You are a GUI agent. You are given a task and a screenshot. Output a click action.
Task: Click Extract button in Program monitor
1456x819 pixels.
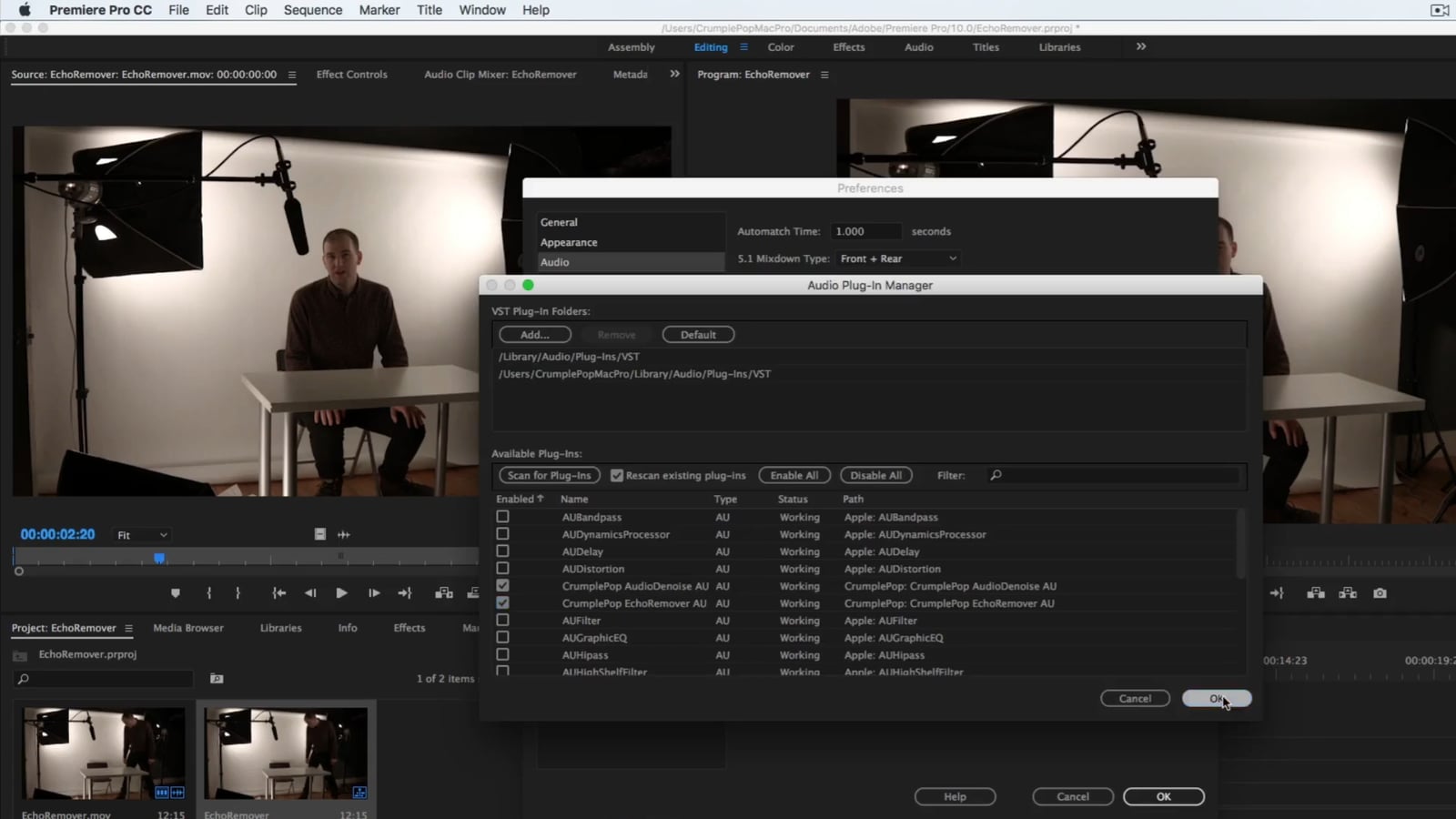[1348, 593]
